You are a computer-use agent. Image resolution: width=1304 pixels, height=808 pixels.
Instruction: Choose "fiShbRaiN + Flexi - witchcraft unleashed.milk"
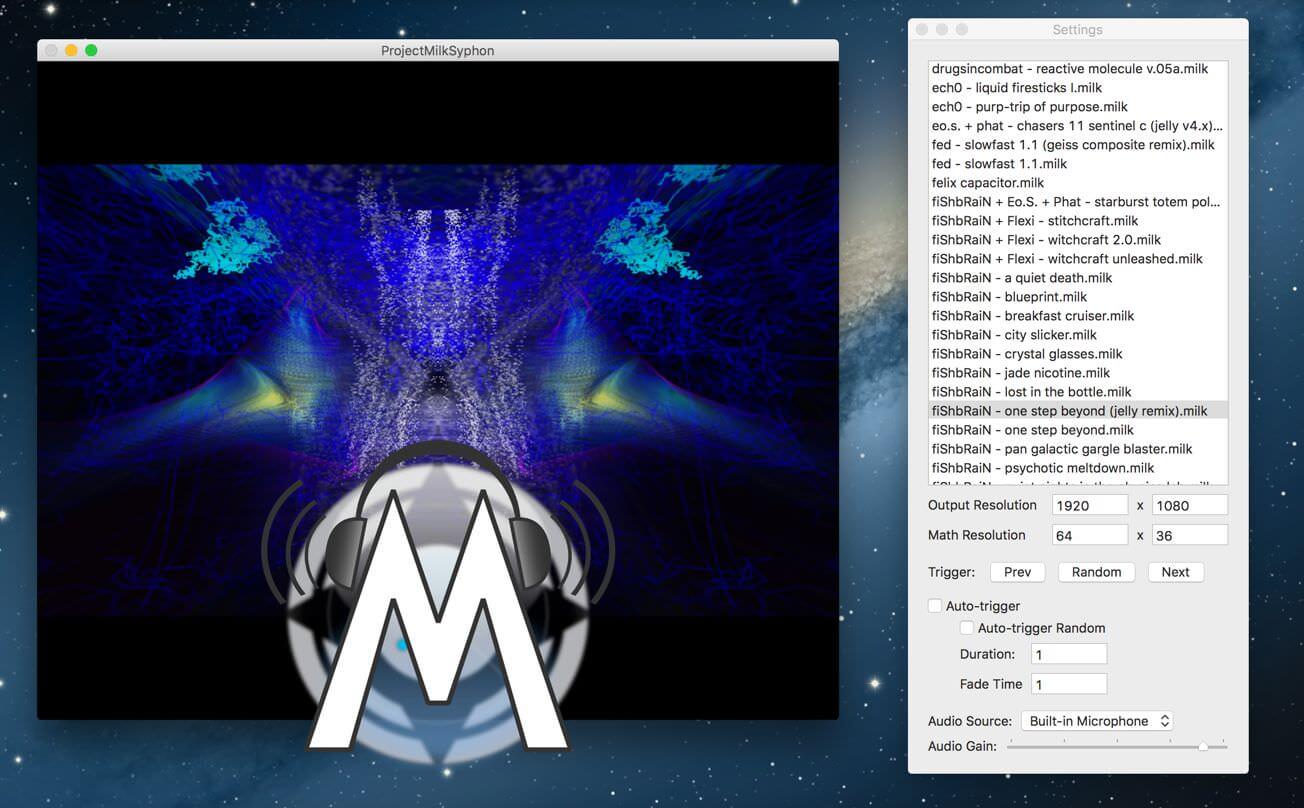(1078, 259)
